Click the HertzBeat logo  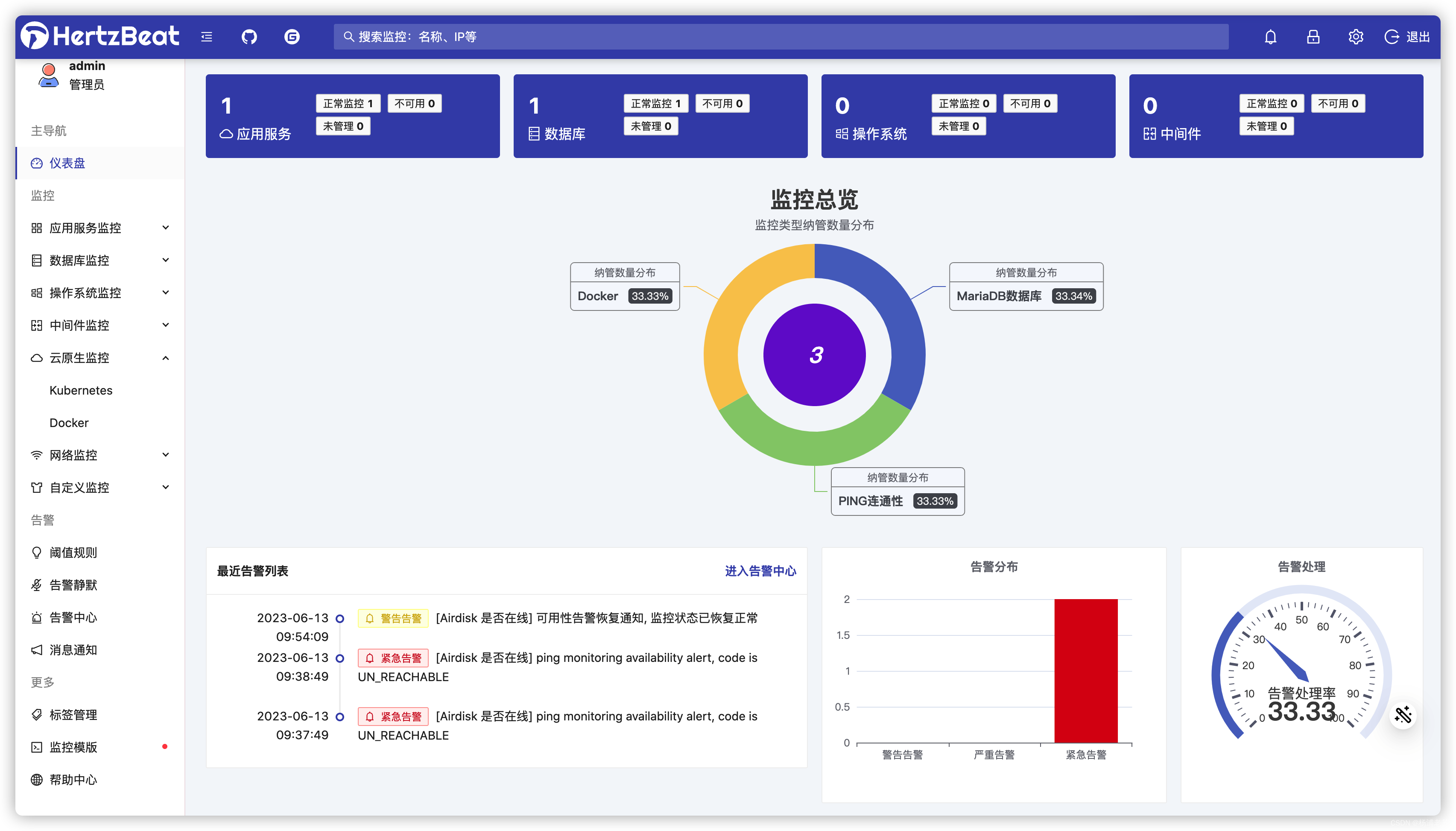point(100,36)
